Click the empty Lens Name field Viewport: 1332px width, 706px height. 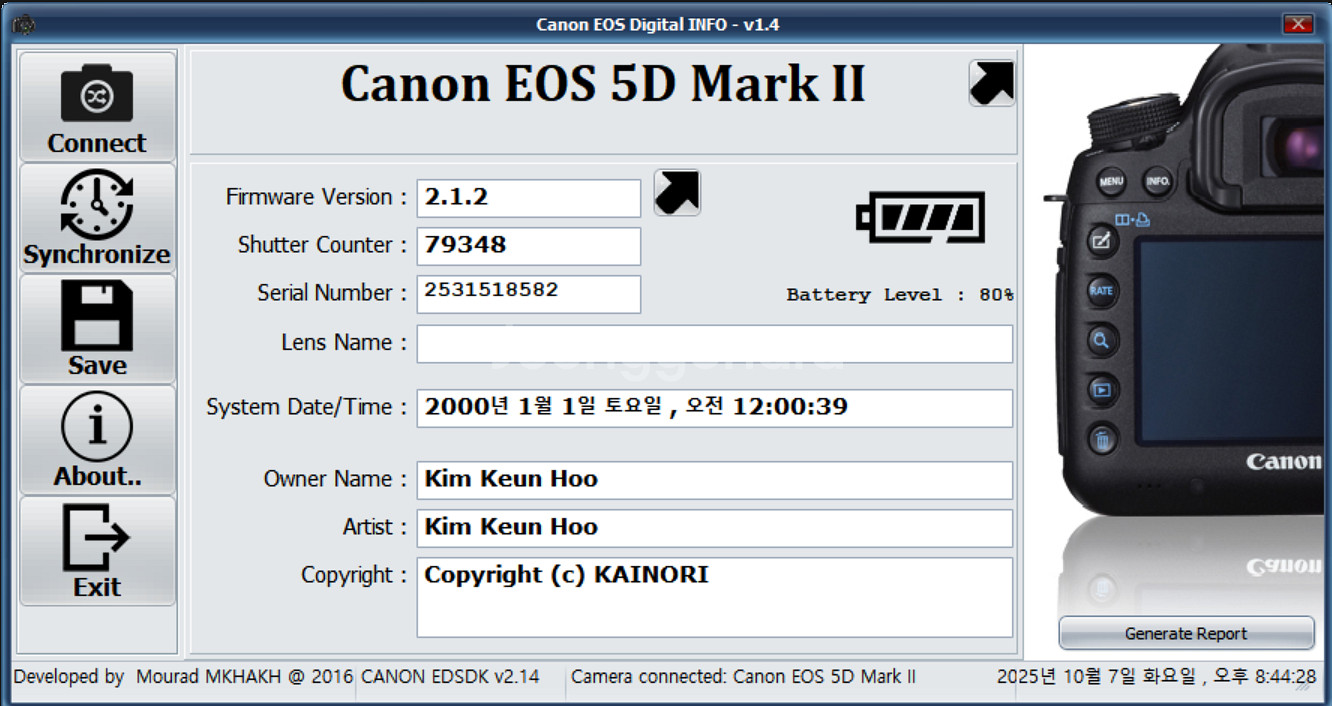(715, 344)
